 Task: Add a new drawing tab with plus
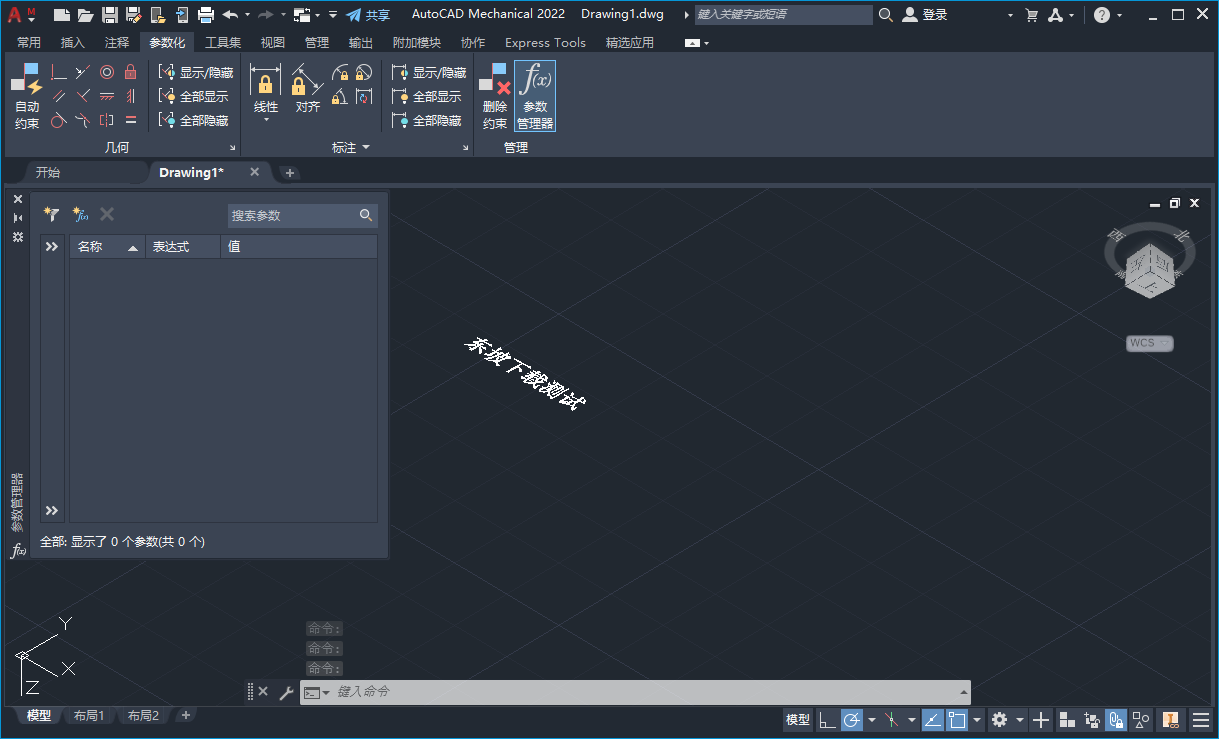tap(290, 173)
